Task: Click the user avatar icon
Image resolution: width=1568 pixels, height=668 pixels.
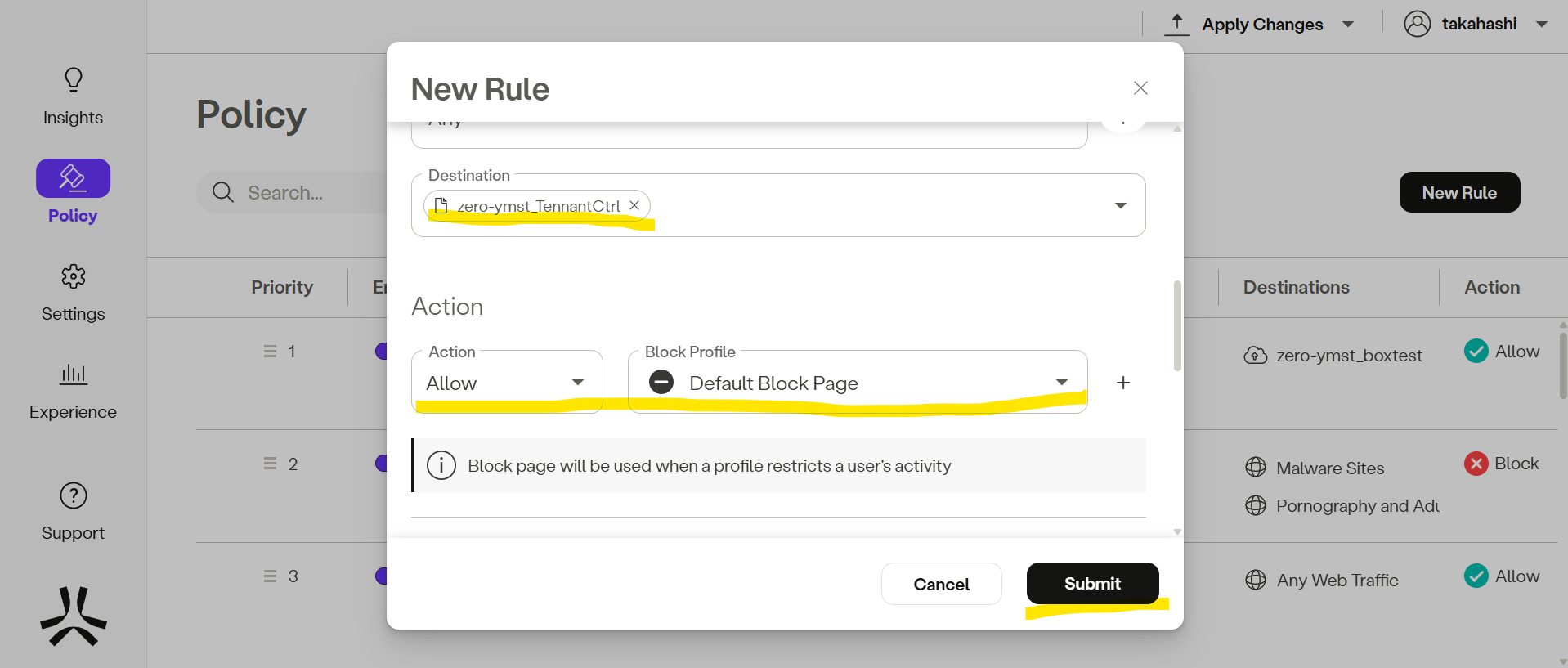Action: point(1418,24)
